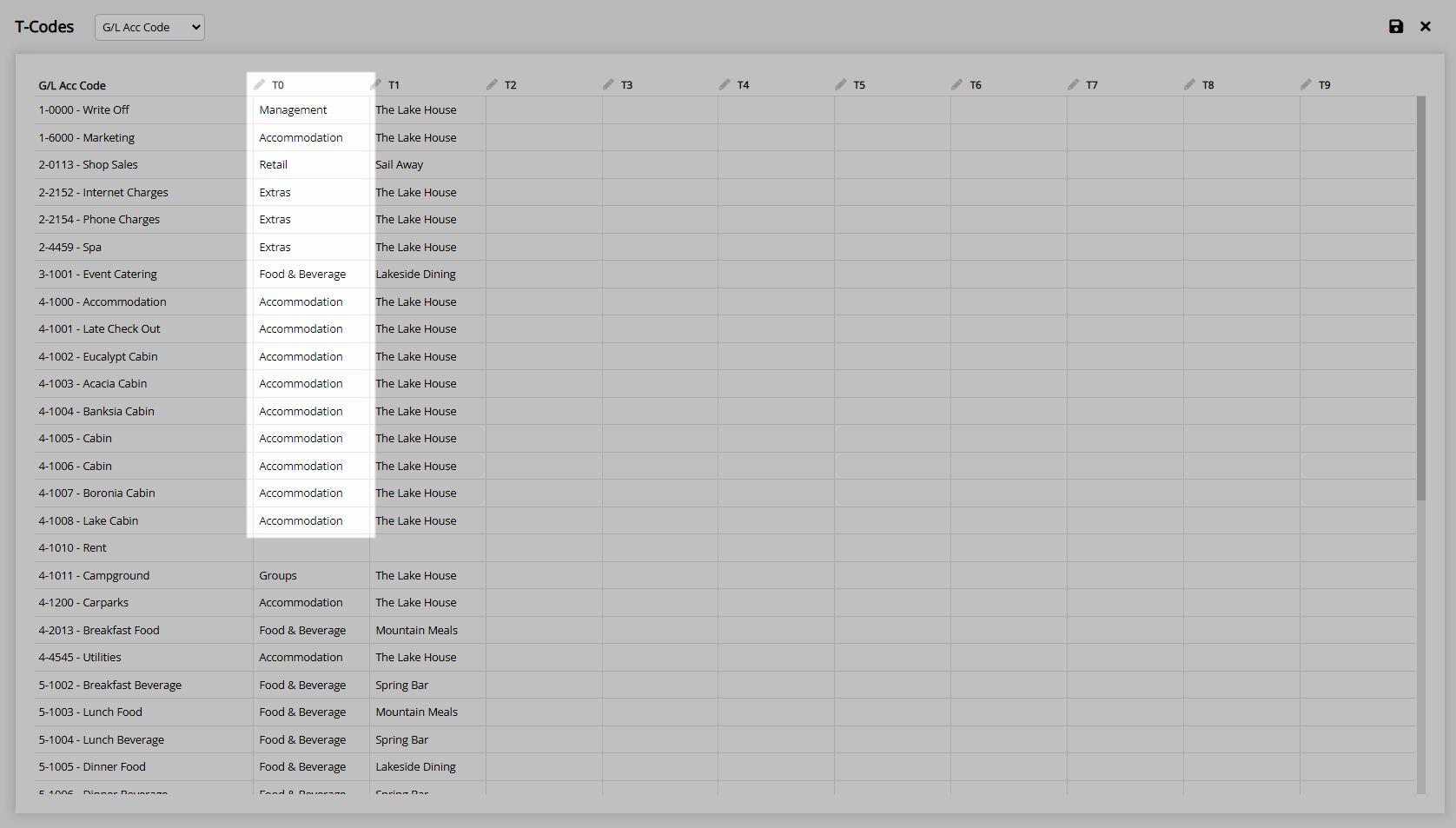Viewport: 1456px width, 828px height.
Task: Edit T2 column with pencil icon
Action: pos(493,84)
